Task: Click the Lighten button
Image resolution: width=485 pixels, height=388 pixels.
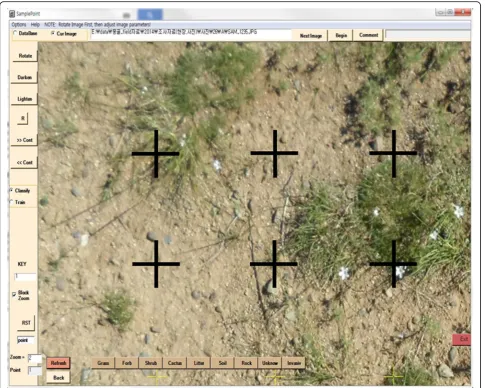Action: pos(24,99)
